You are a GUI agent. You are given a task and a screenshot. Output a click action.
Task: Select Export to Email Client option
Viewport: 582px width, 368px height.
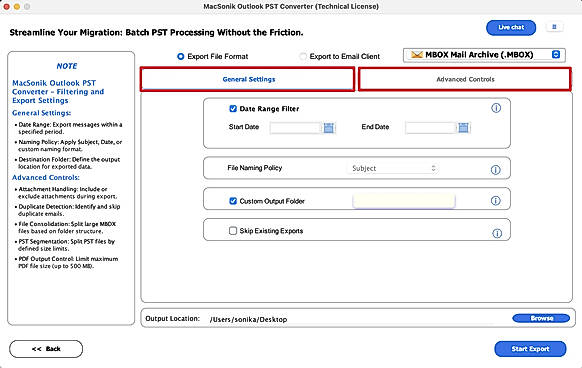pyautogui.click(x=303, y=56)
